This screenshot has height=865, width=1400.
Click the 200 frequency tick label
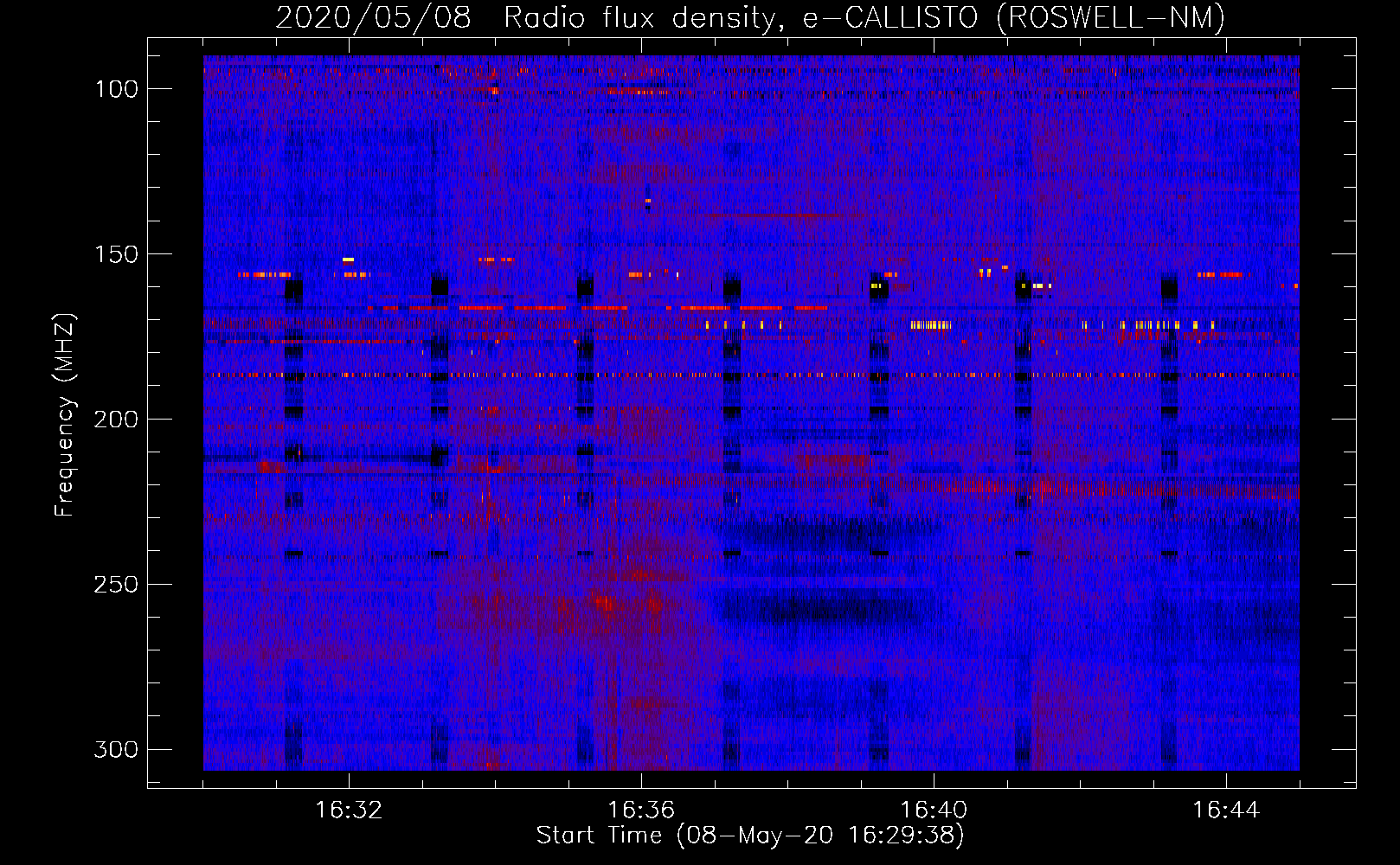117,420
